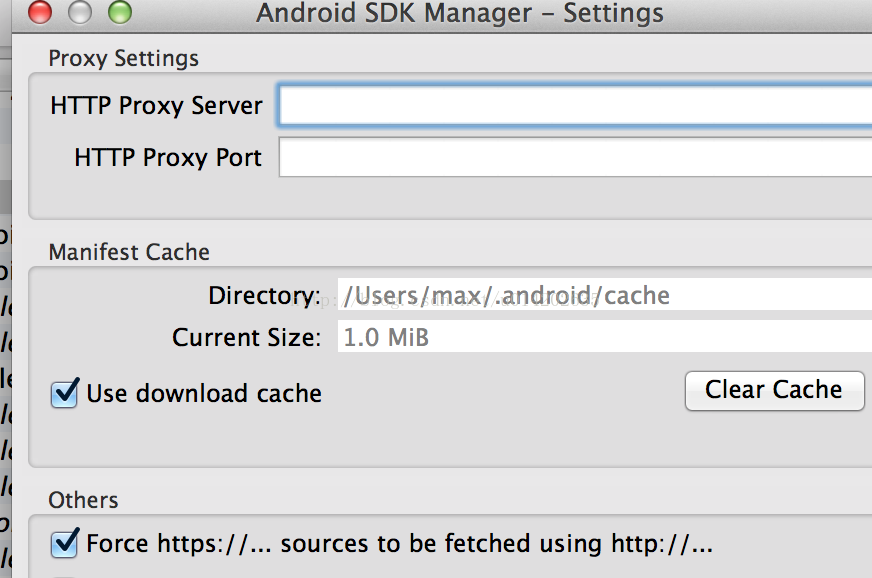This screenshot has width=872, height=578.
Task: Click the Android SDK Manager – Settings title
Action: [460, 13]
